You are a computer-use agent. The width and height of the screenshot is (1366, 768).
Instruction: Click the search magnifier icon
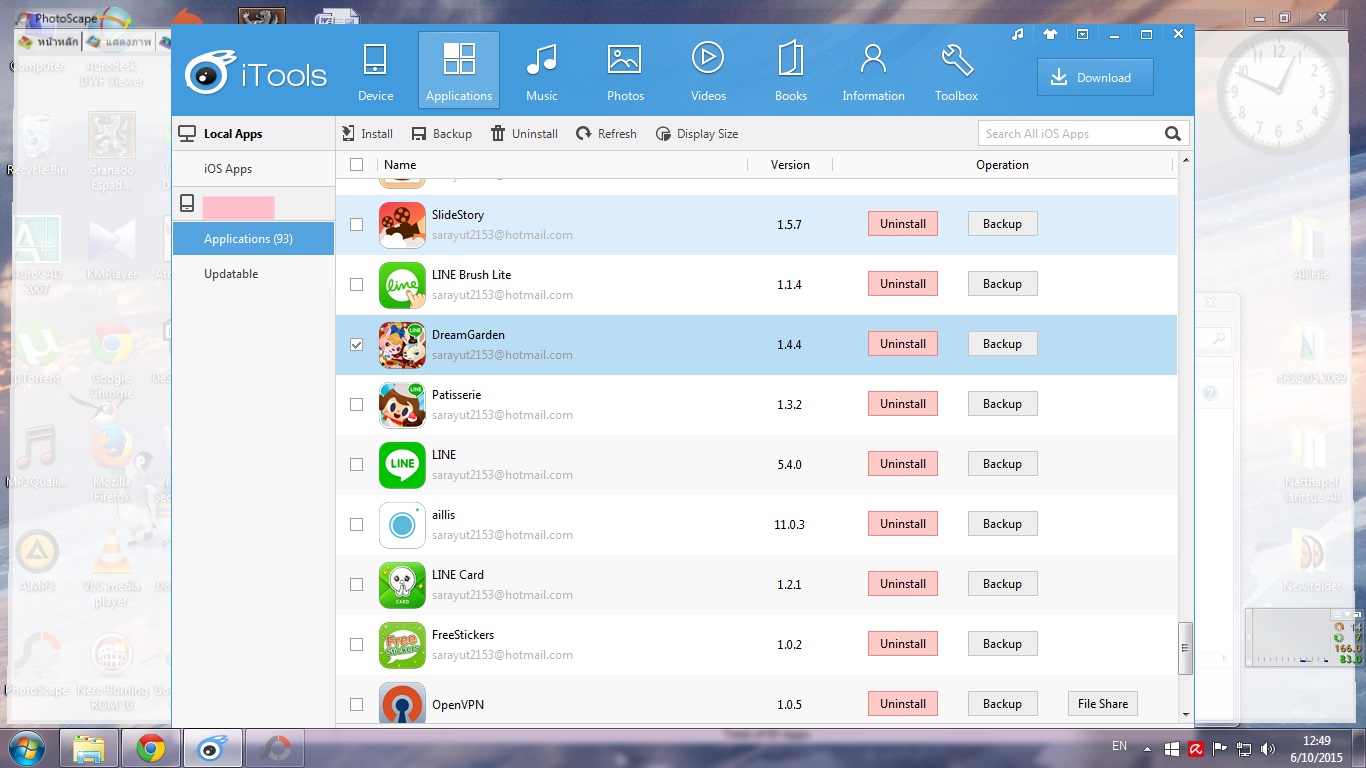click(1173, 134)
